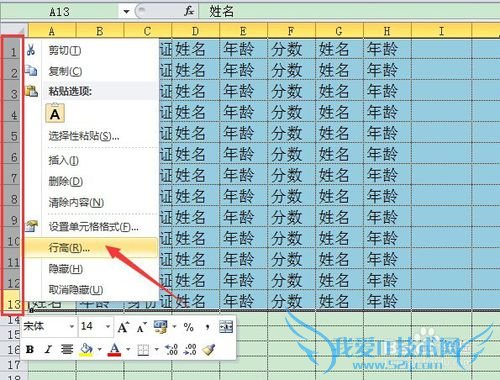Choose 删除(D) from the context menu
Screen dimensions: 500x380
[91, 181]
